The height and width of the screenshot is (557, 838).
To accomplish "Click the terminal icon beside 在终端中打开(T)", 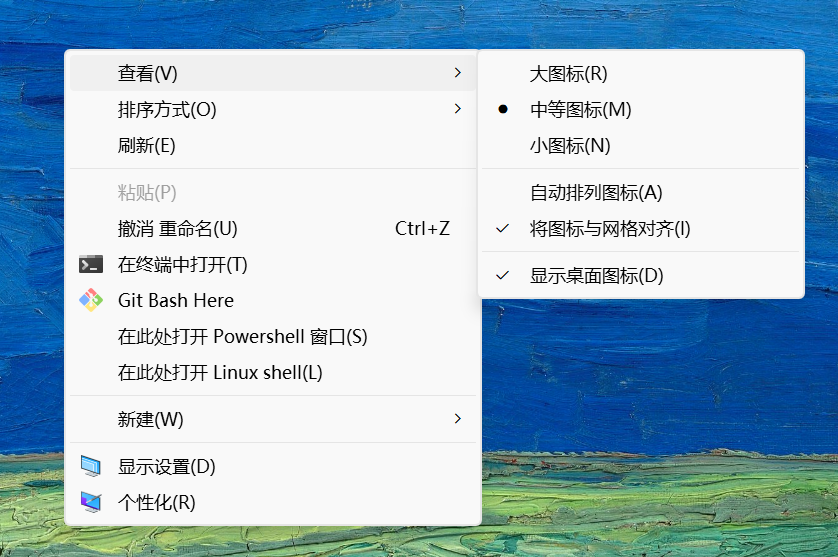I will 91,265.
